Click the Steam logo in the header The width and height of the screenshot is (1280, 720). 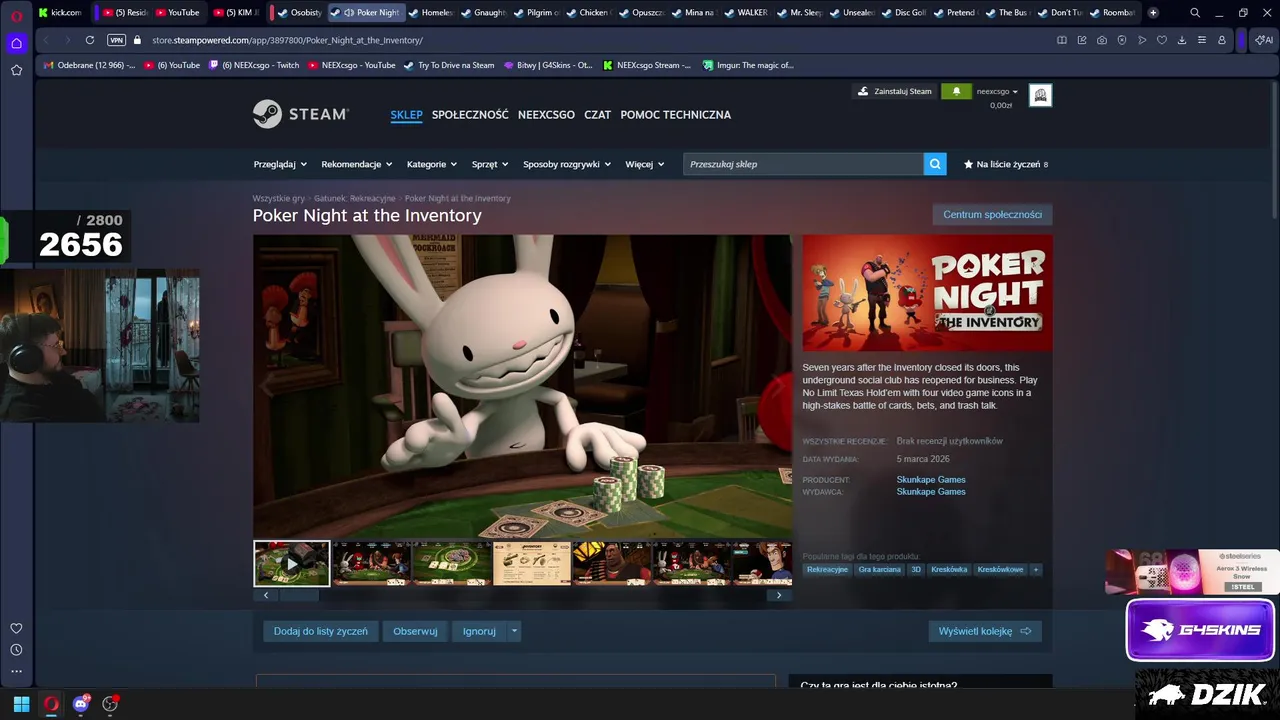(300, 114)
